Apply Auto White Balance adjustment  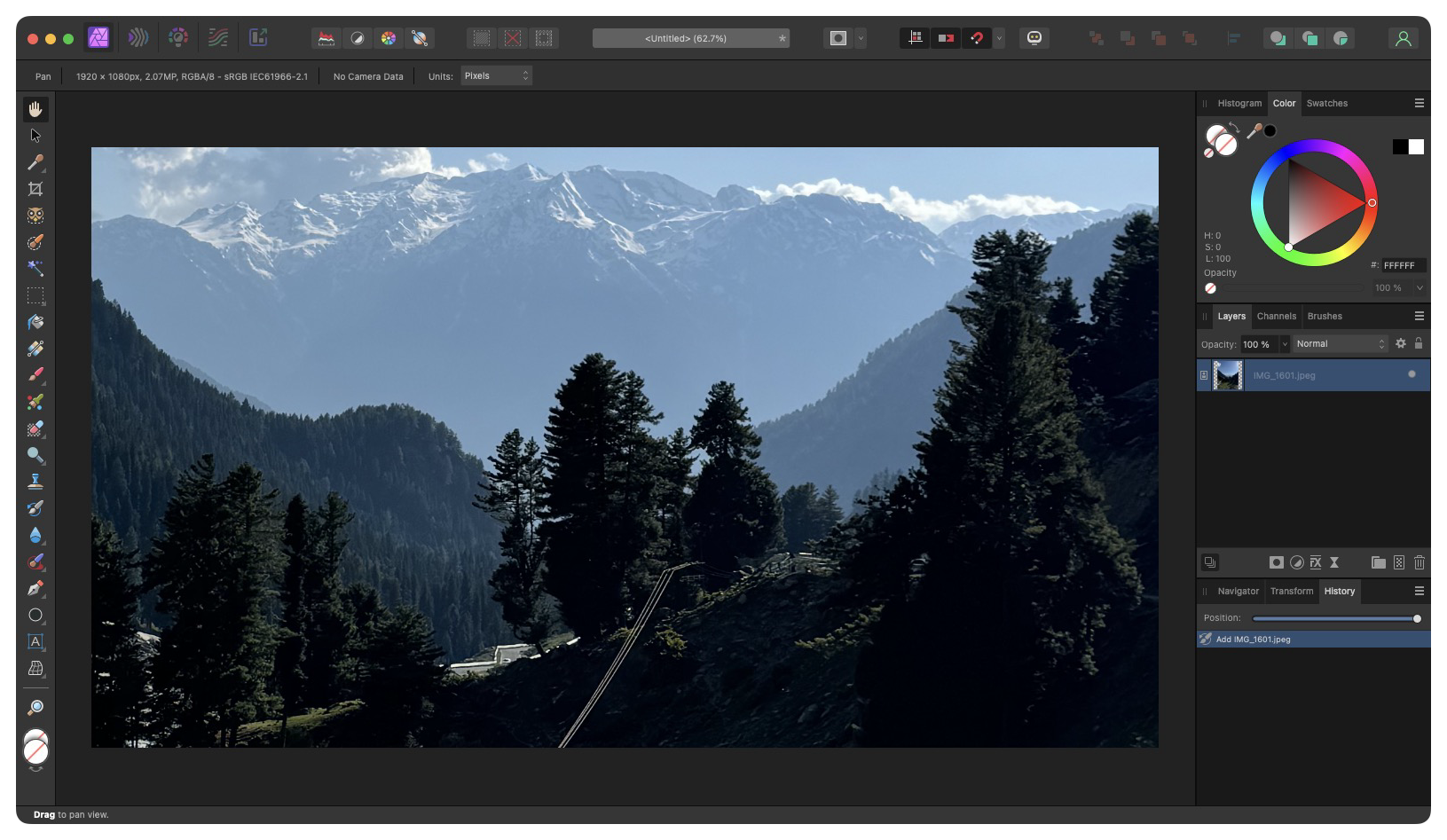[421, 38]
